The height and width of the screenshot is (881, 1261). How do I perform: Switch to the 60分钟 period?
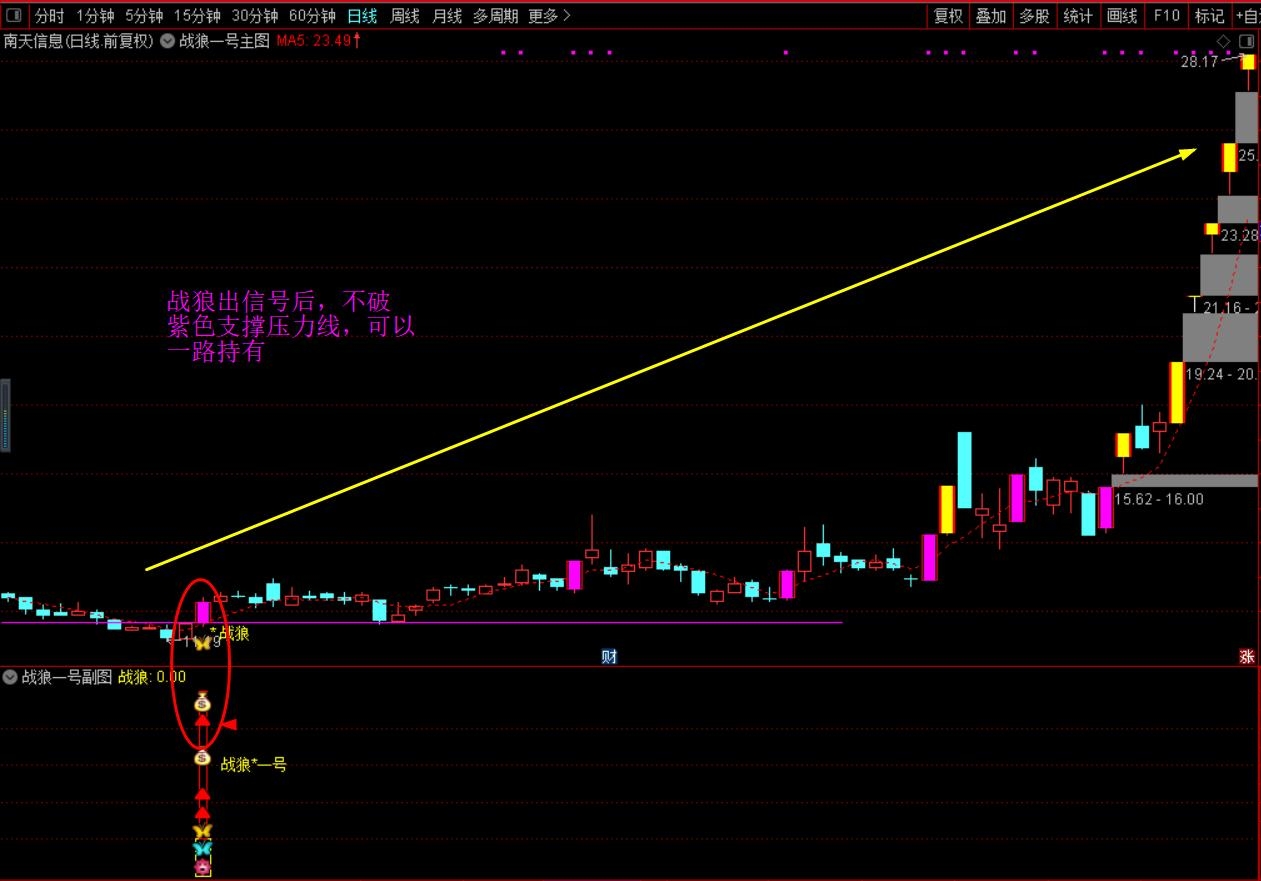click(312, 15)
